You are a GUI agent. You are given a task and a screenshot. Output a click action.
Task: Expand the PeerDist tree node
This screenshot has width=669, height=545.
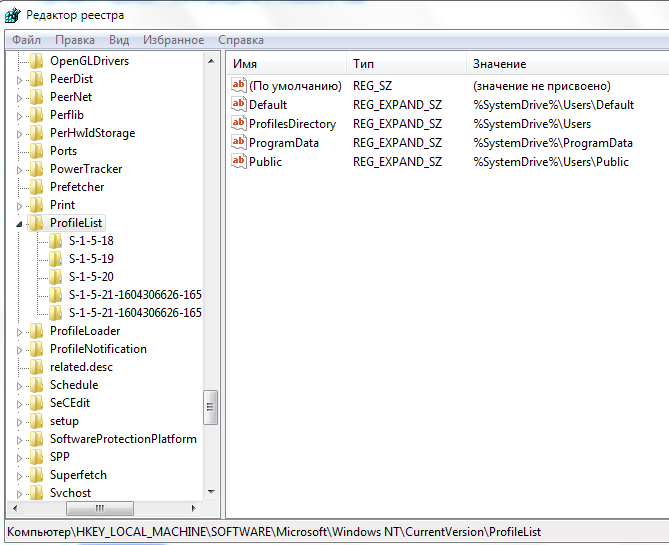(x=19, y=80)
